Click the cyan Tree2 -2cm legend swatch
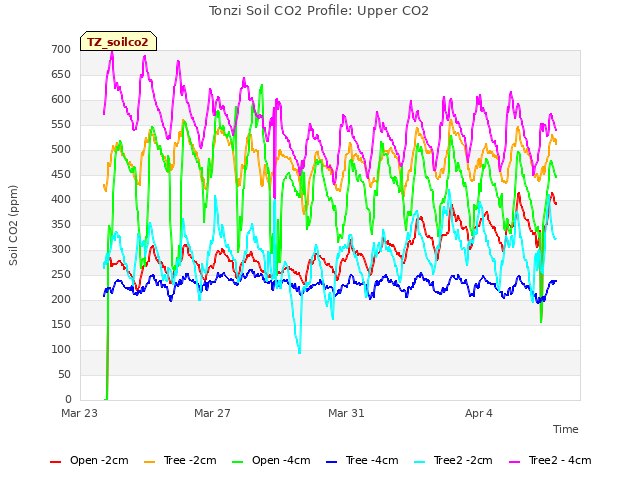 pos(419,462)
